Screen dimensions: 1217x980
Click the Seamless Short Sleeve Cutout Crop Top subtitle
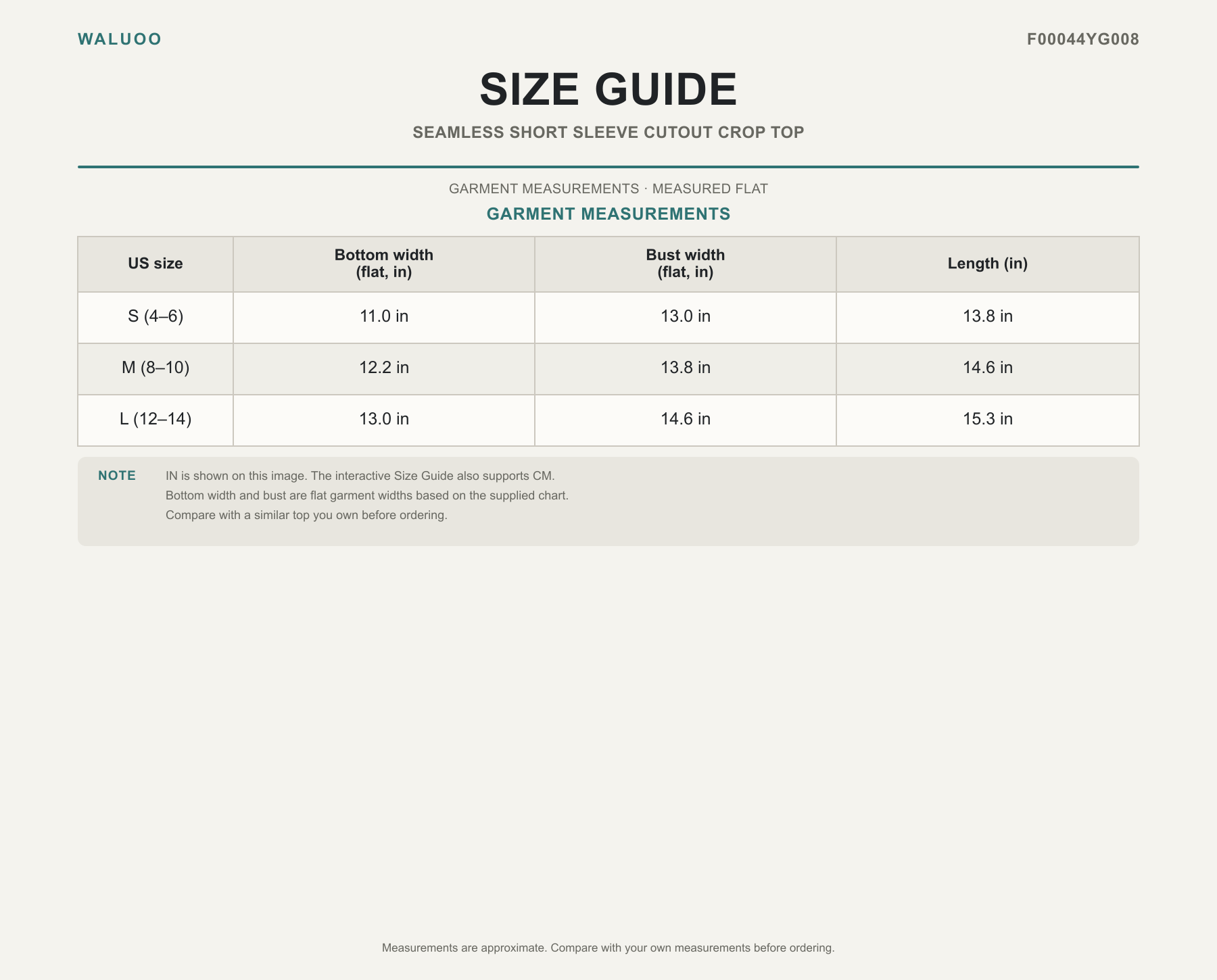(x=608, y=132)
